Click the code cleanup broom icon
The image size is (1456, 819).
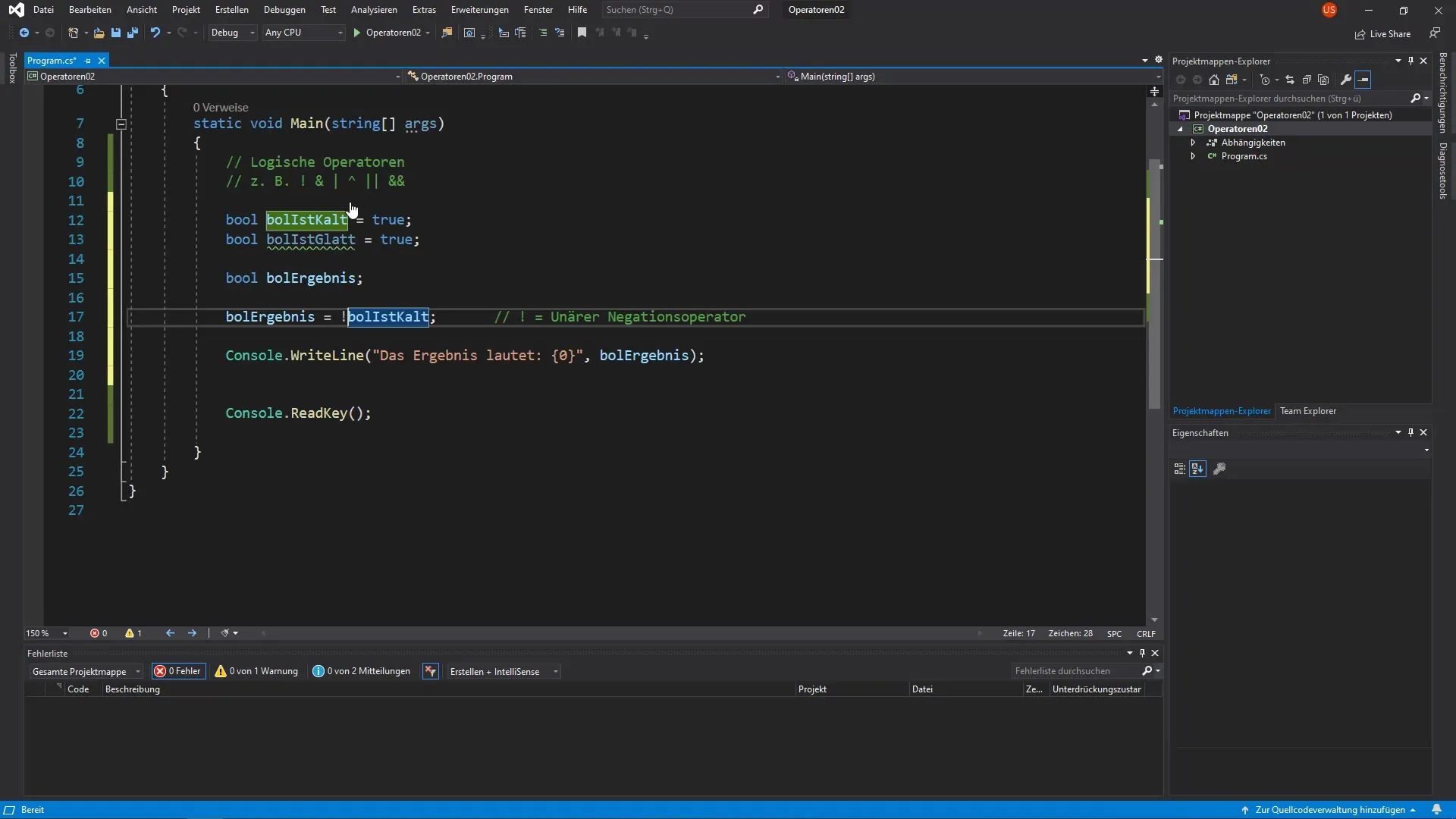point(224,633)
